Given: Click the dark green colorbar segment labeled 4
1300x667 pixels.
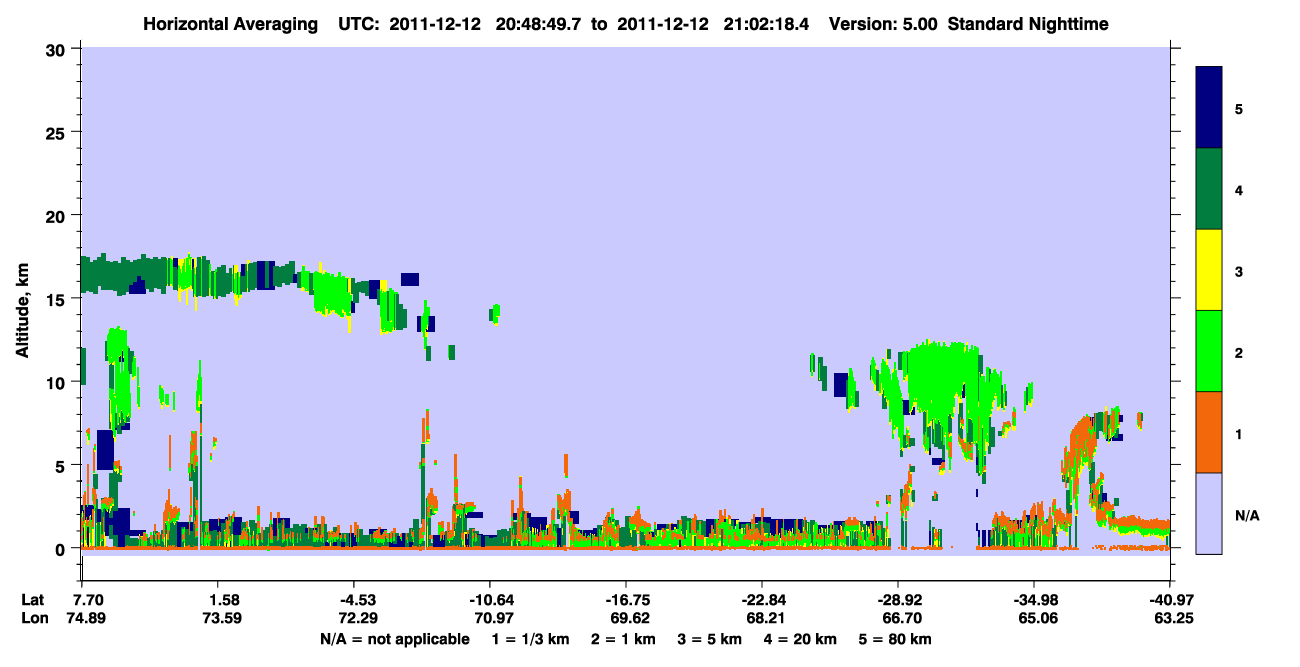Looking at the screenshot, I should point(1209,189).
